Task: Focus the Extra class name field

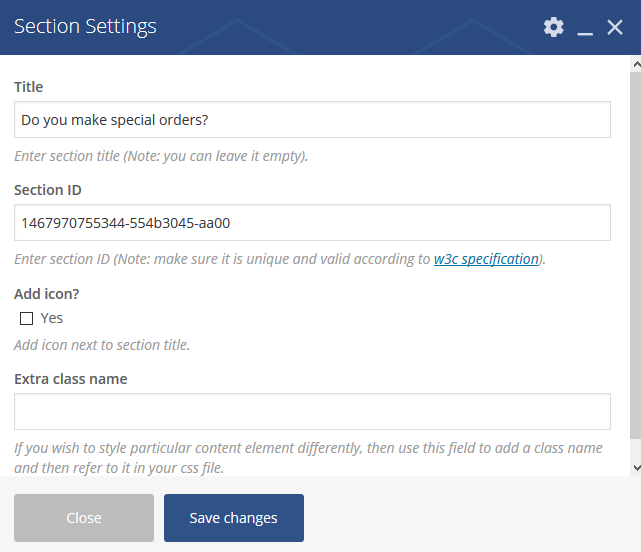Action: click(312, 411)
